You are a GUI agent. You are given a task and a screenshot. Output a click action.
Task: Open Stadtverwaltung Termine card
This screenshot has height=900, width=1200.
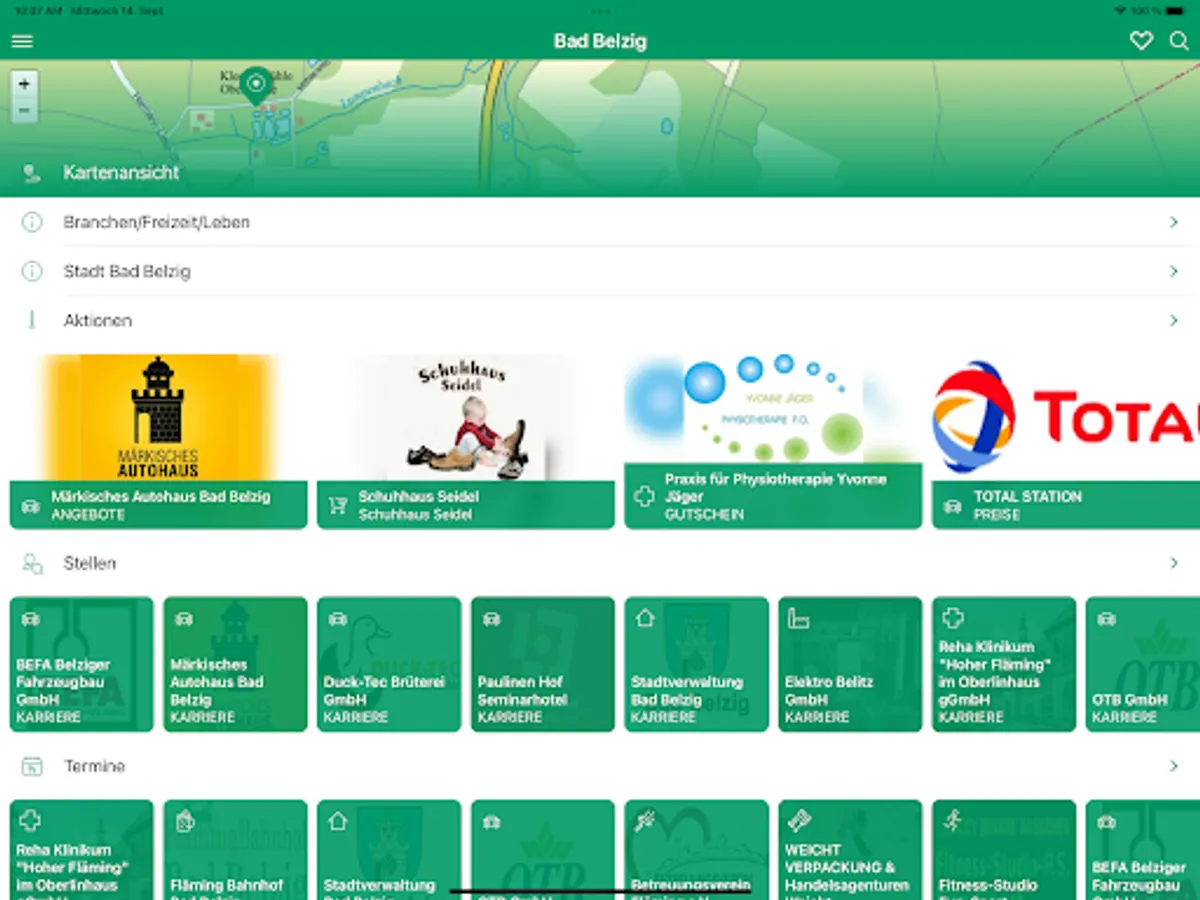coord(389,850)
